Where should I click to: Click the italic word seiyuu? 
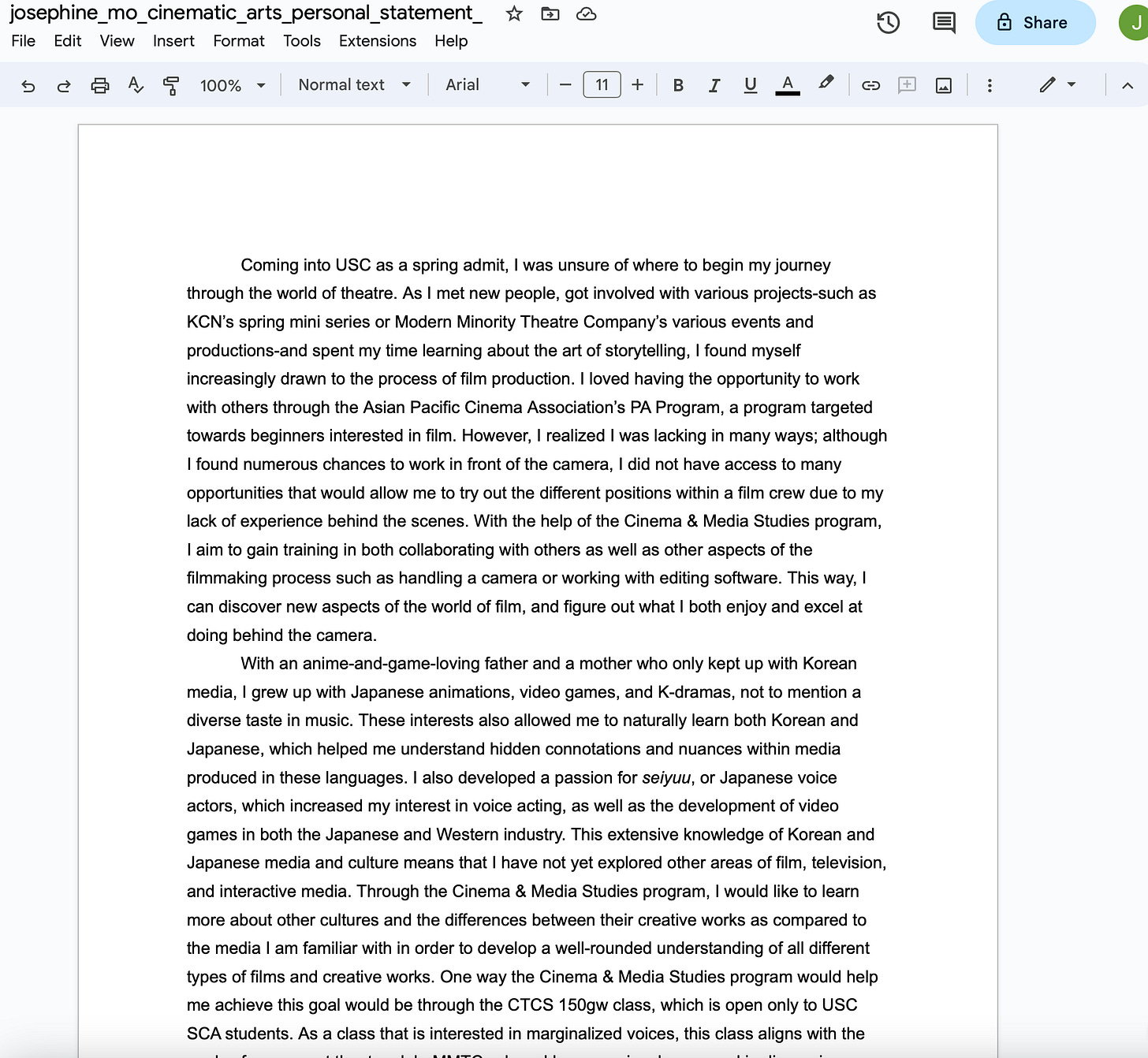pyautogui.click(x=666, y=777)
